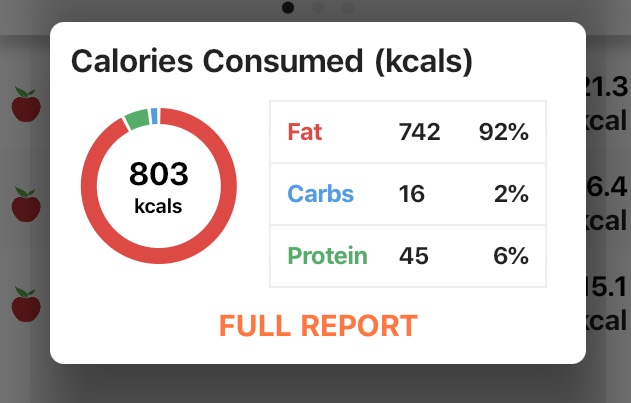Click the 16 carbs calories value
631x403 pixels.
pos(411,194)
